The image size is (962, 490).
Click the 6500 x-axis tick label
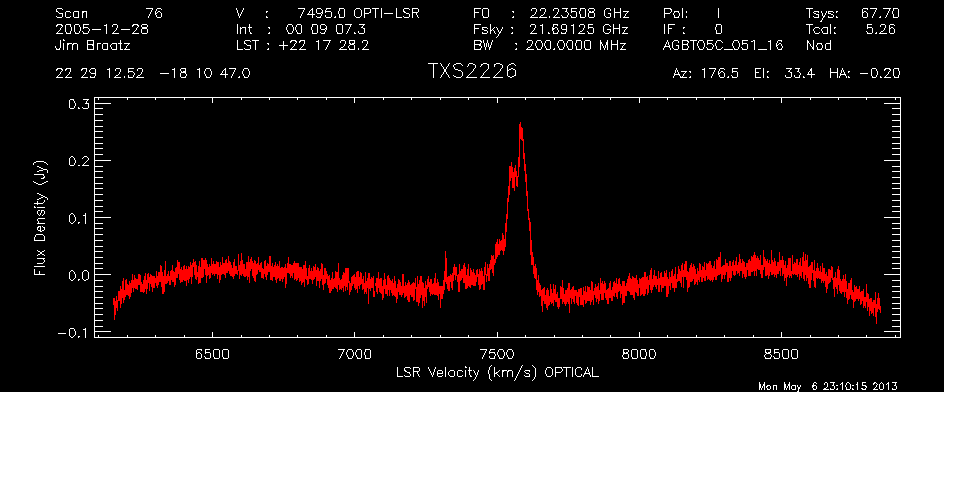coord(212,354)
